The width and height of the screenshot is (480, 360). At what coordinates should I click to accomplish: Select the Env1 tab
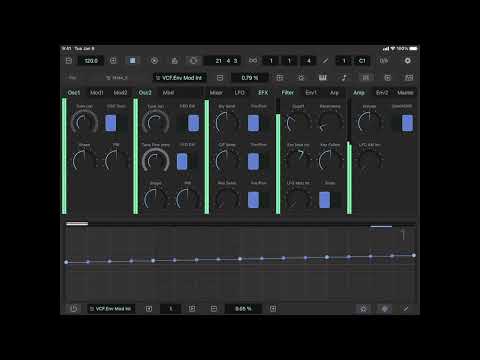point(311,93)
